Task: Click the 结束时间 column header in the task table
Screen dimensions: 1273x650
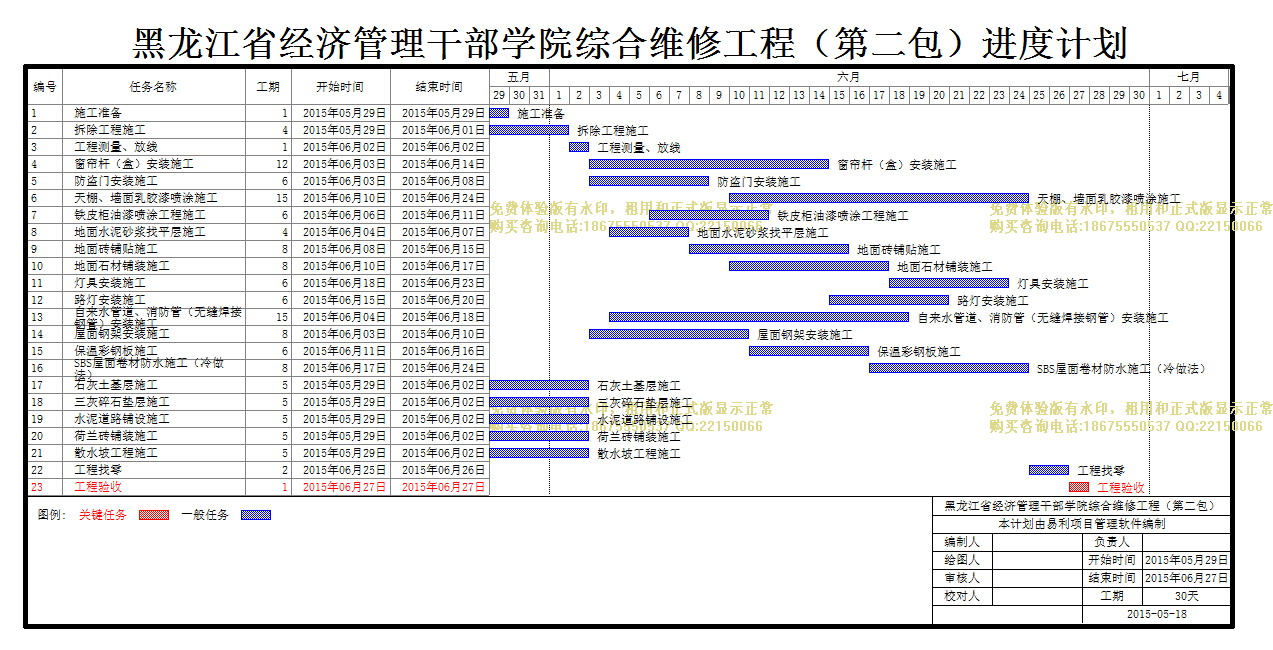Action: pyautogui.click(x=440, y=87)
